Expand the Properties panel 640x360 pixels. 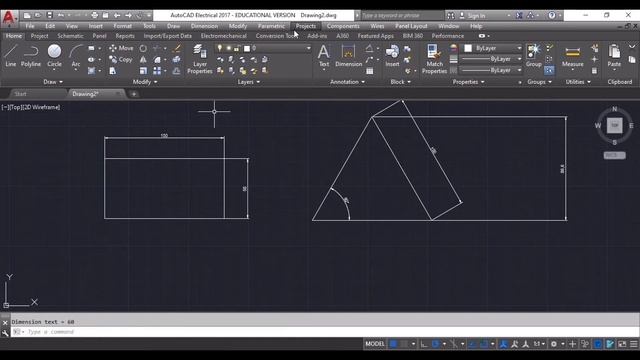coord(469,82)
